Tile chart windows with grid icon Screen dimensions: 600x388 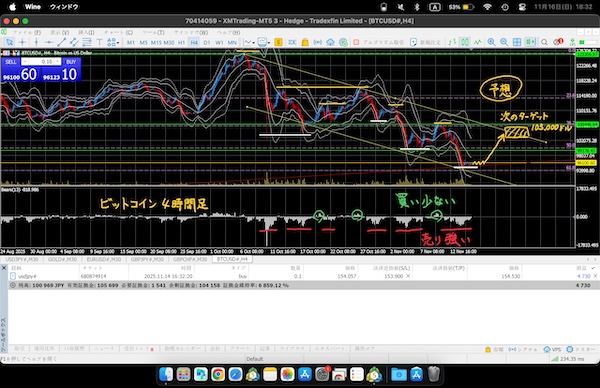[517, 42]
